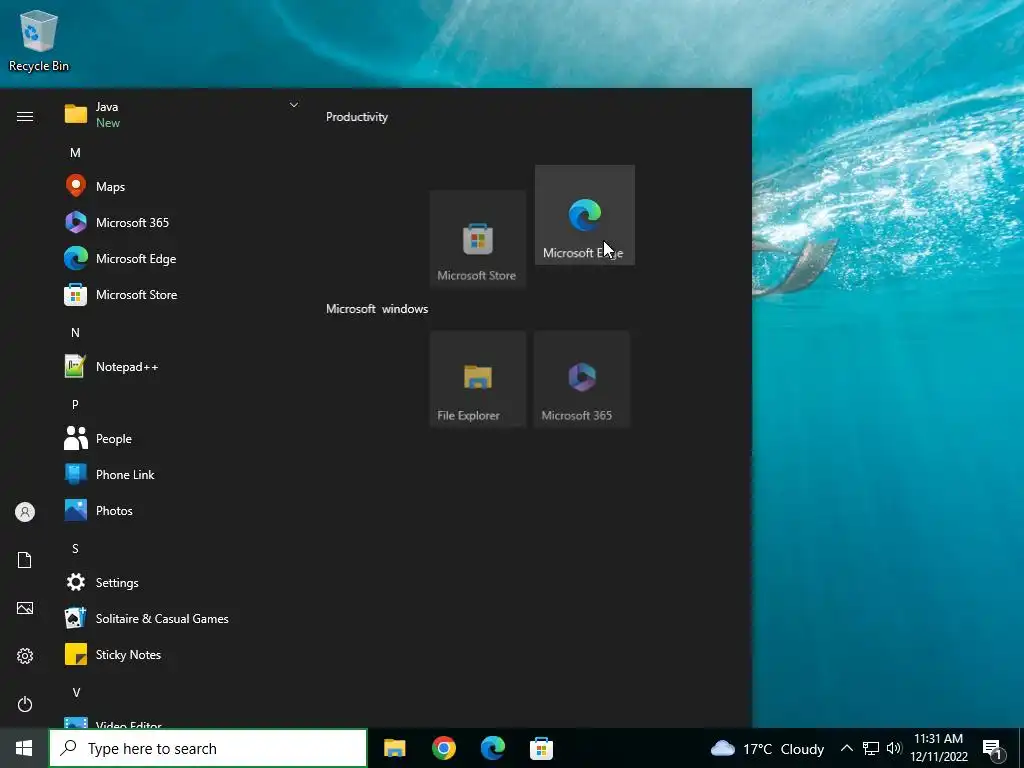Click the Power button in Start sidebar
This screenshot has height=768, width=1024.
tap(25, 704)
